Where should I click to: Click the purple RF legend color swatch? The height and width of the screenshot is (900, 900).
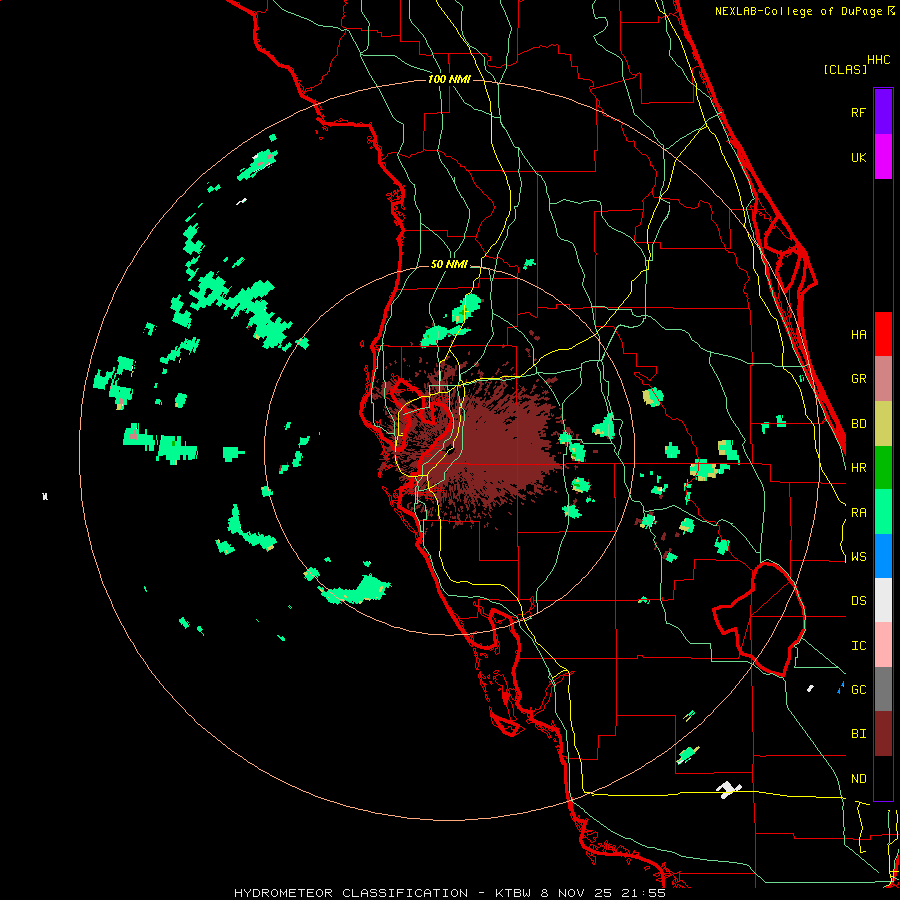coord(883,112)
